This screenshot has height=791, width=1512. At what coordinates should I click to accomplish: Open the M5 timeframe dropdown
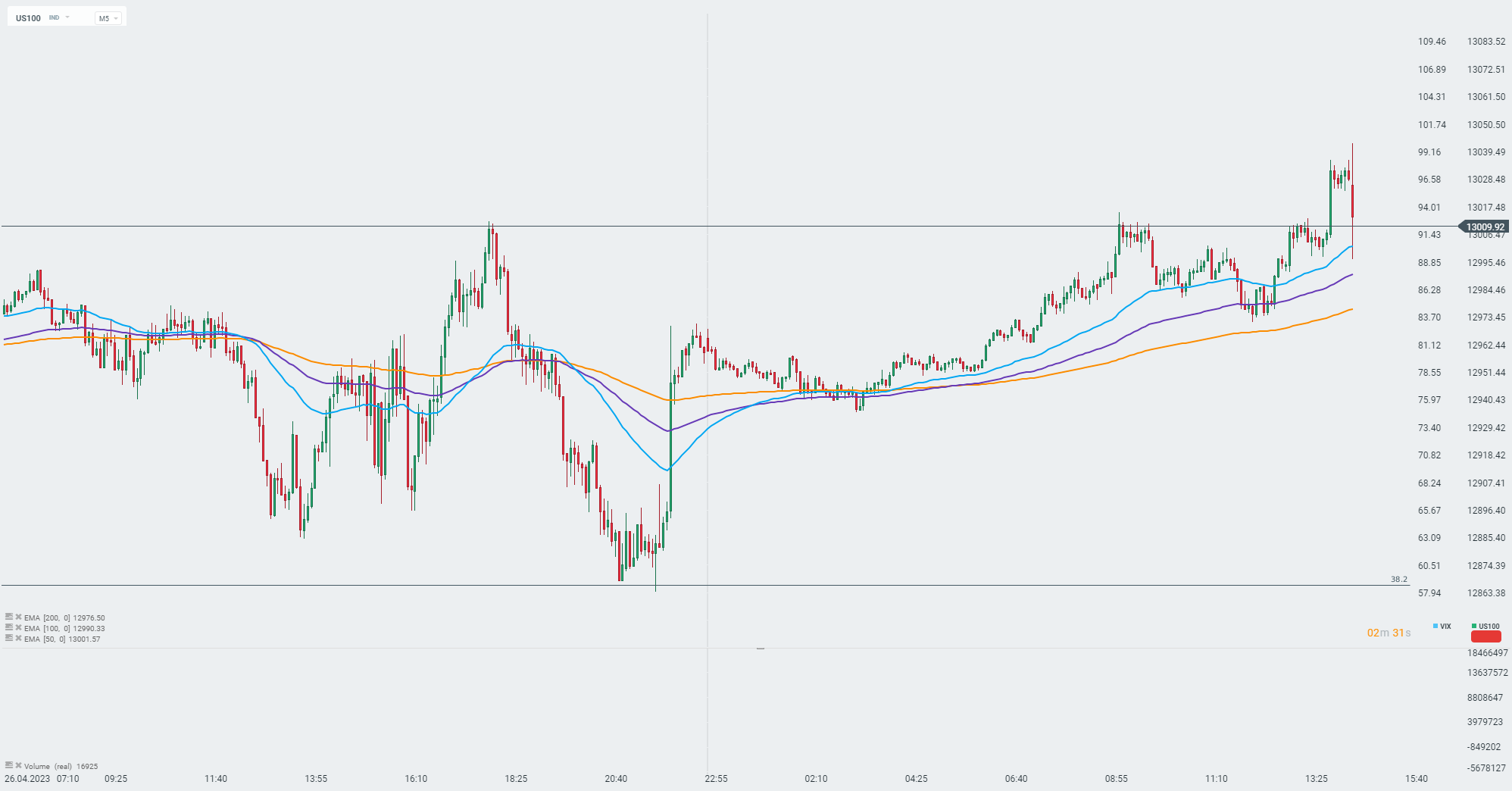108,18
